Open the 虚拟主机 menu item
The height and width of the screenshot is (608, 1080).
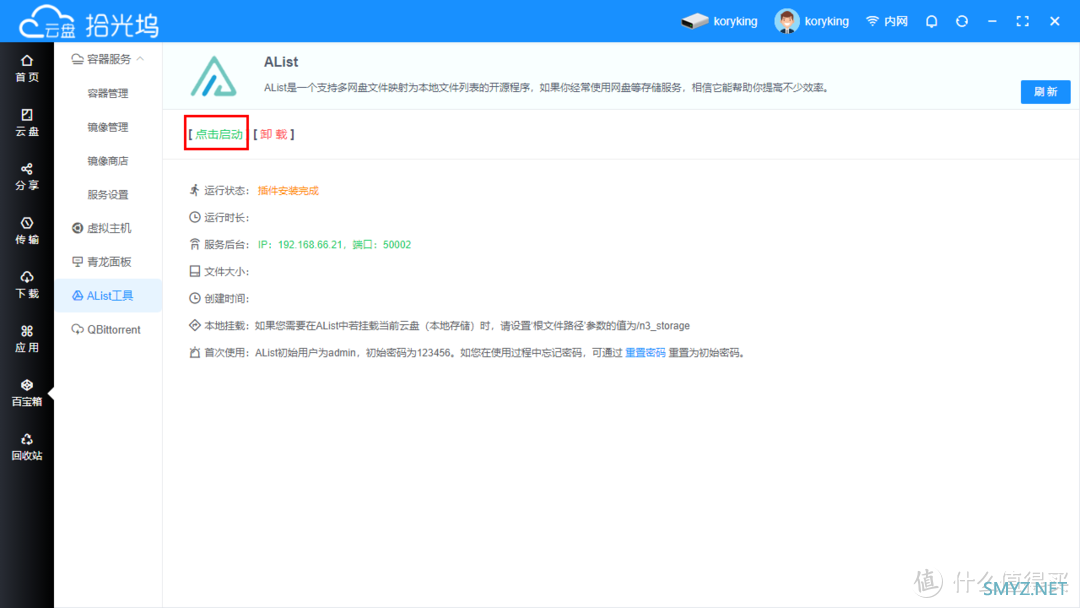coord(102,228)
